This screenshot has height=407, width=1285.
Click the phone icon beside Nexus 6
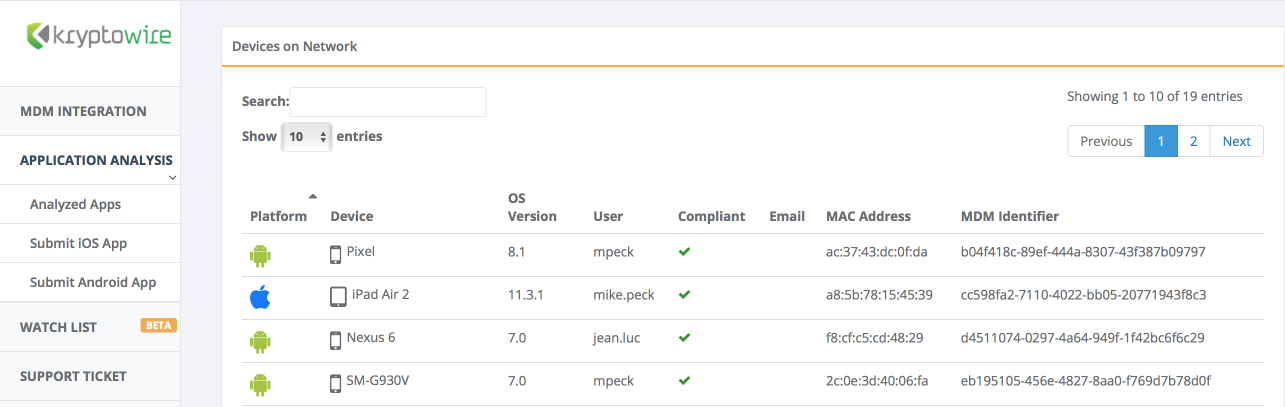coord(336,341)
